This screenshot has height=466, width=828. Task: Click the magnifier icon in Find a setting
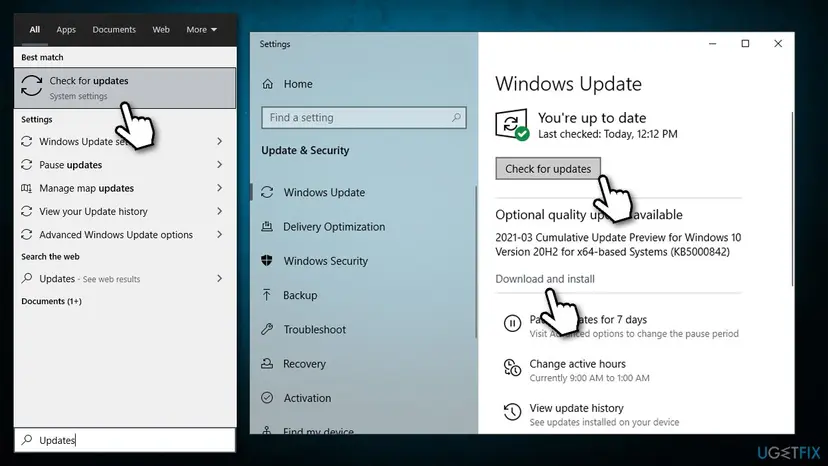click(x=456, y=117)
